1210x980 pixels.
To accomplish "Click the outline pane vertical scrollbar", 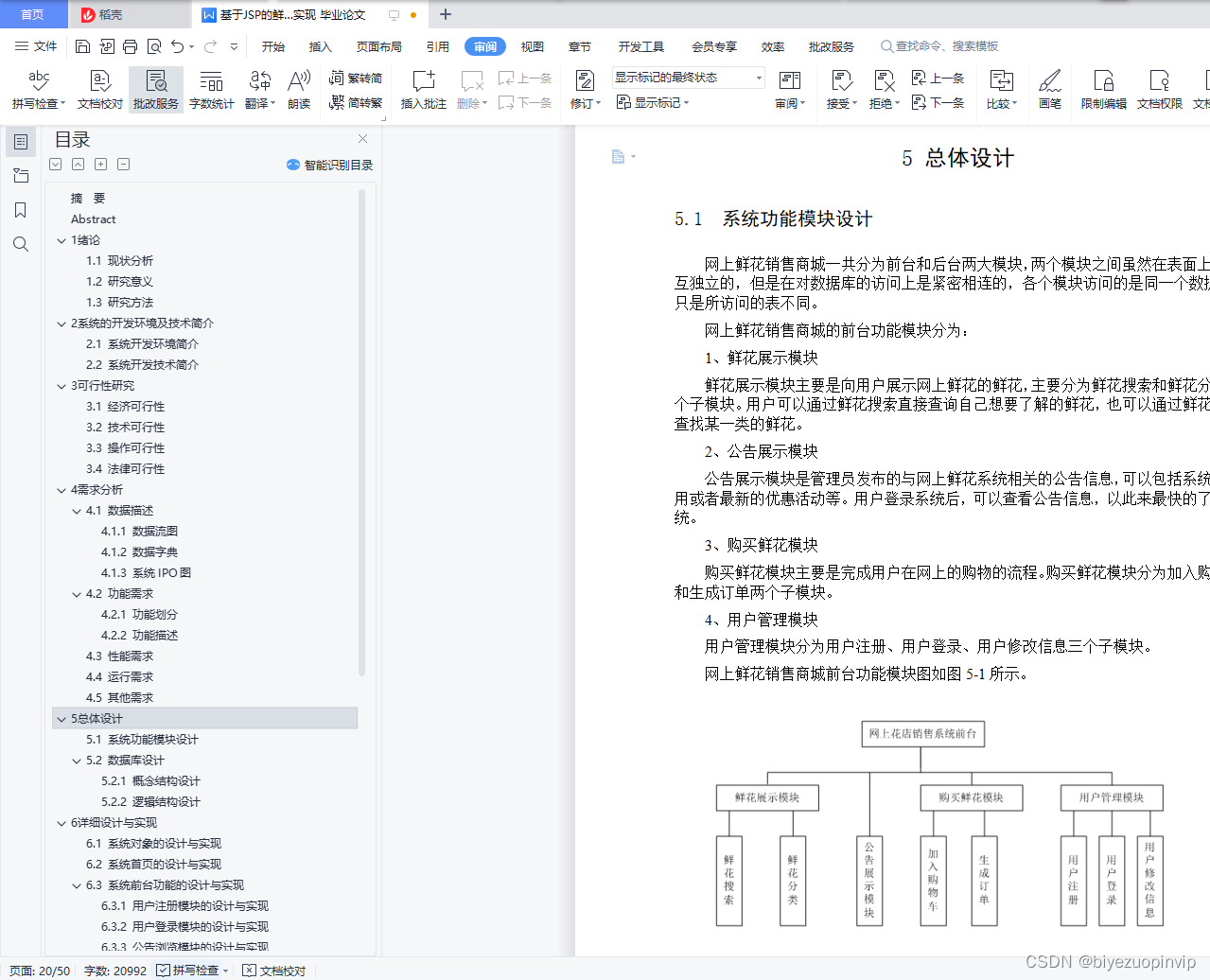I will click(361, 433).
